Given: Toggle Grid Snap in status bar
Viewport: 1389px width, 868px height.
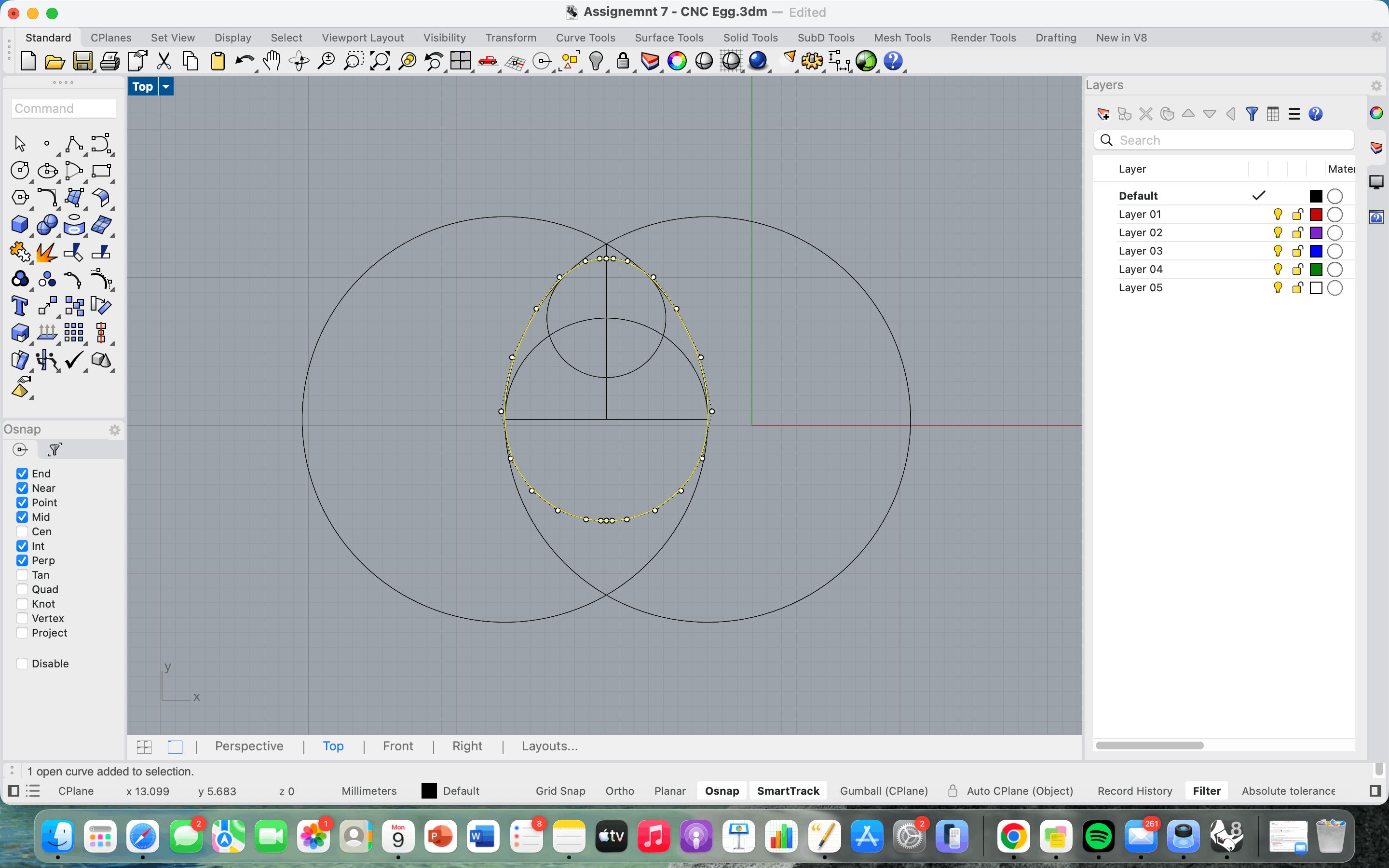Looking at the screenshot, I should (560, 790).
